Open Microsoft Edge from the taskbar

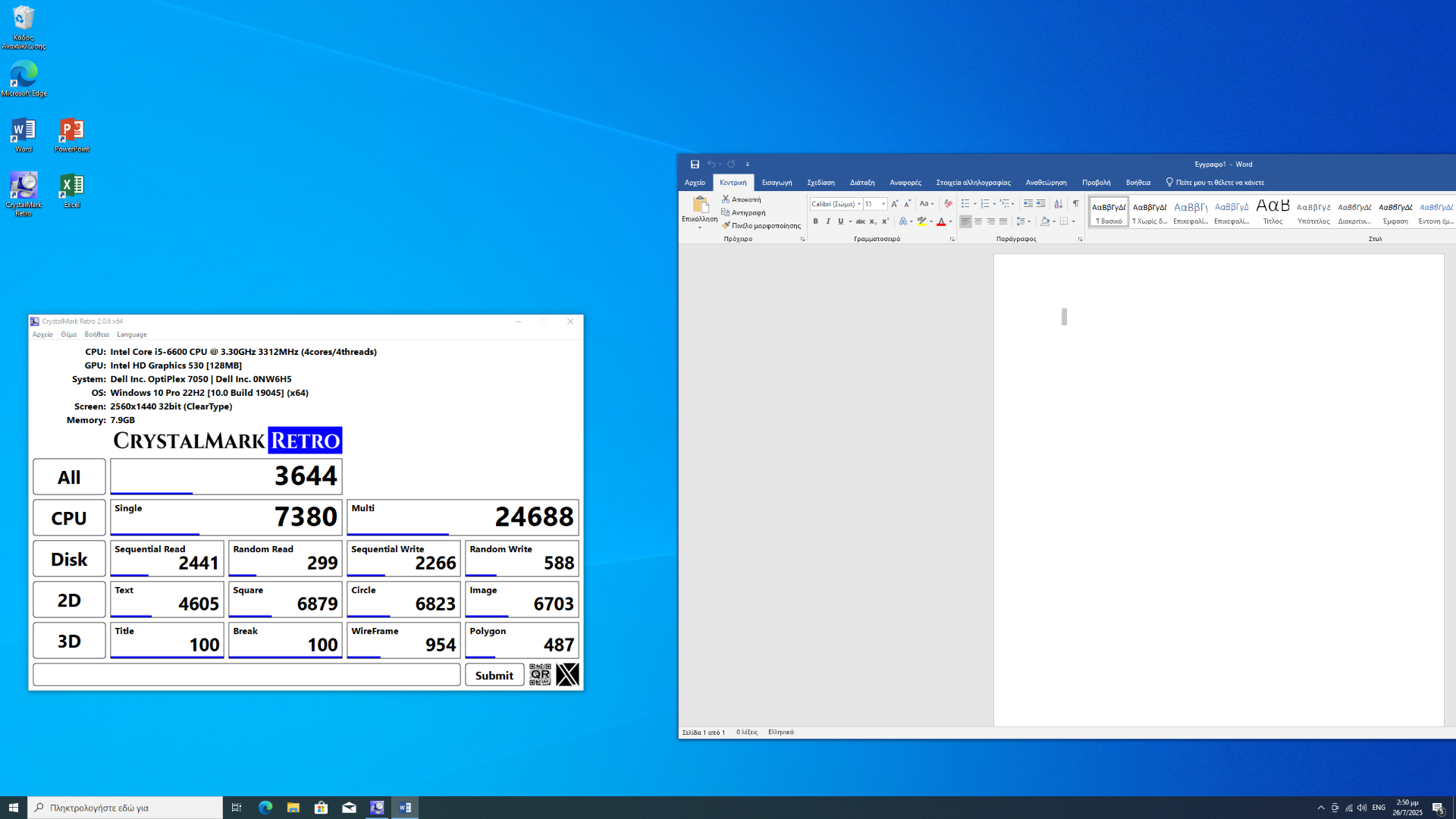point(265,808)
